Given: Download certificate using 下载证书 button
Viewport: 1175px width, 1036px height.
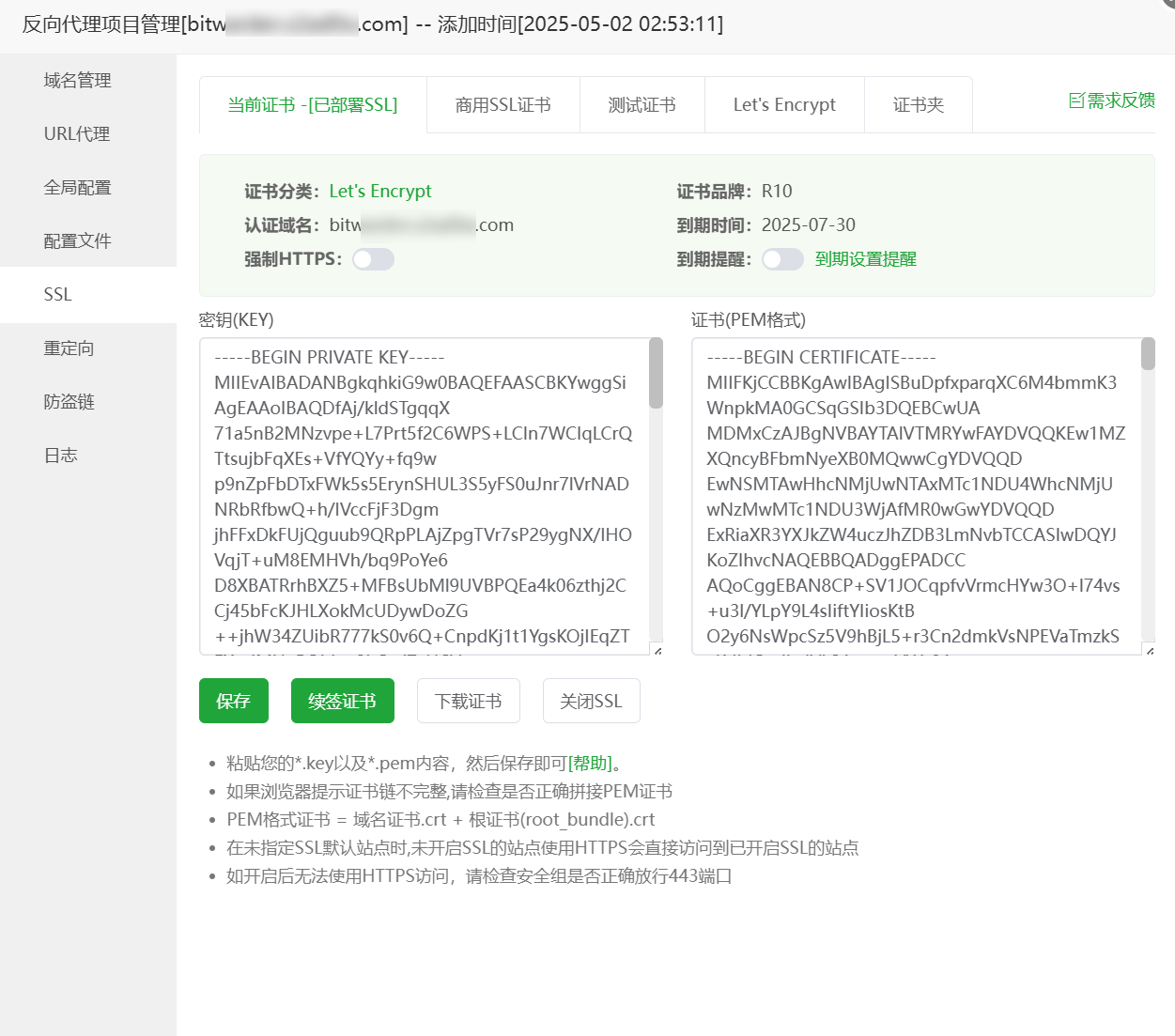Looking at the screenshot, I should pos(468,701).
